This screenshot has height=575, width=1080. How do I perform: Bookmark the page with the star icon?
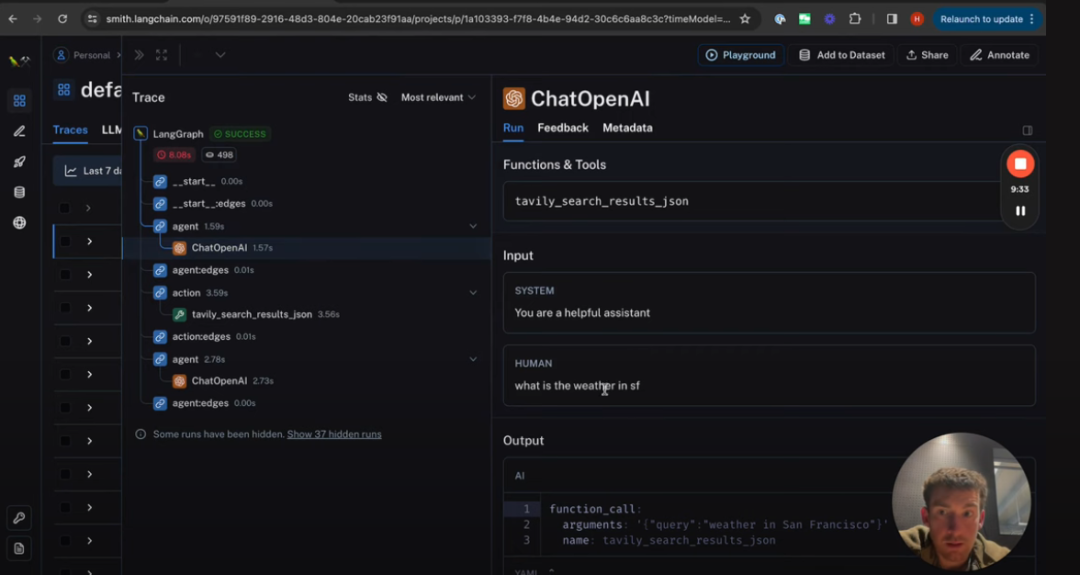tap(745, 19)
